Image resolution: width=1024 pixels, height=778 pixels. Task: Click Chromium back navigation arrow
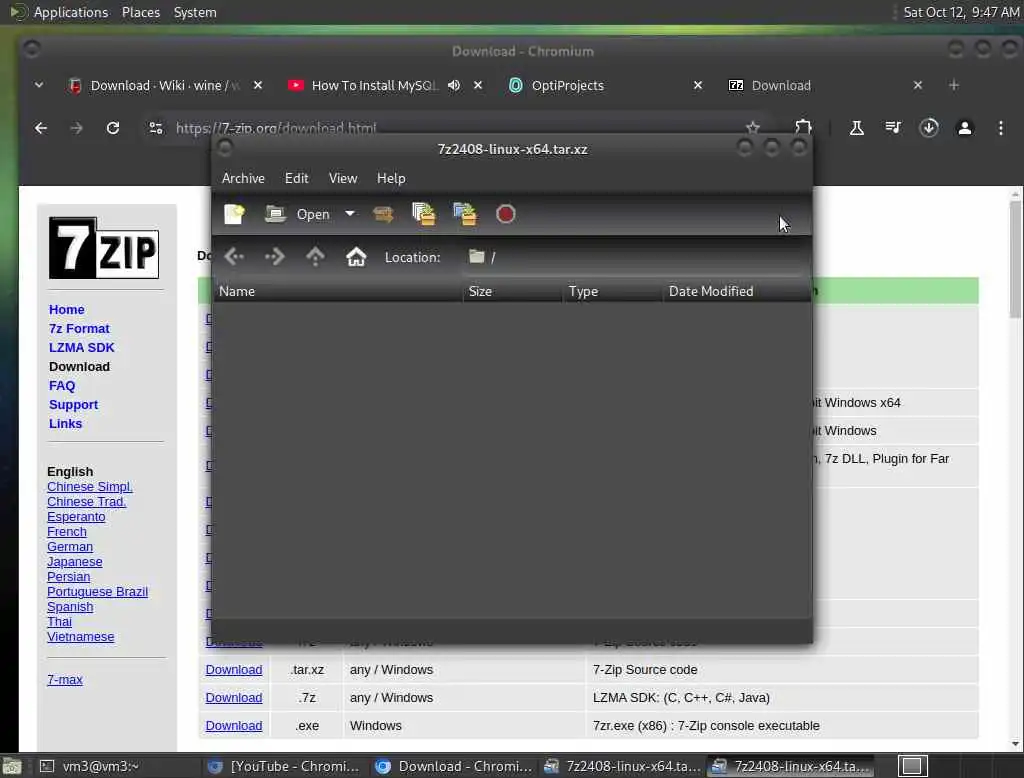click(x=40, y=128)
